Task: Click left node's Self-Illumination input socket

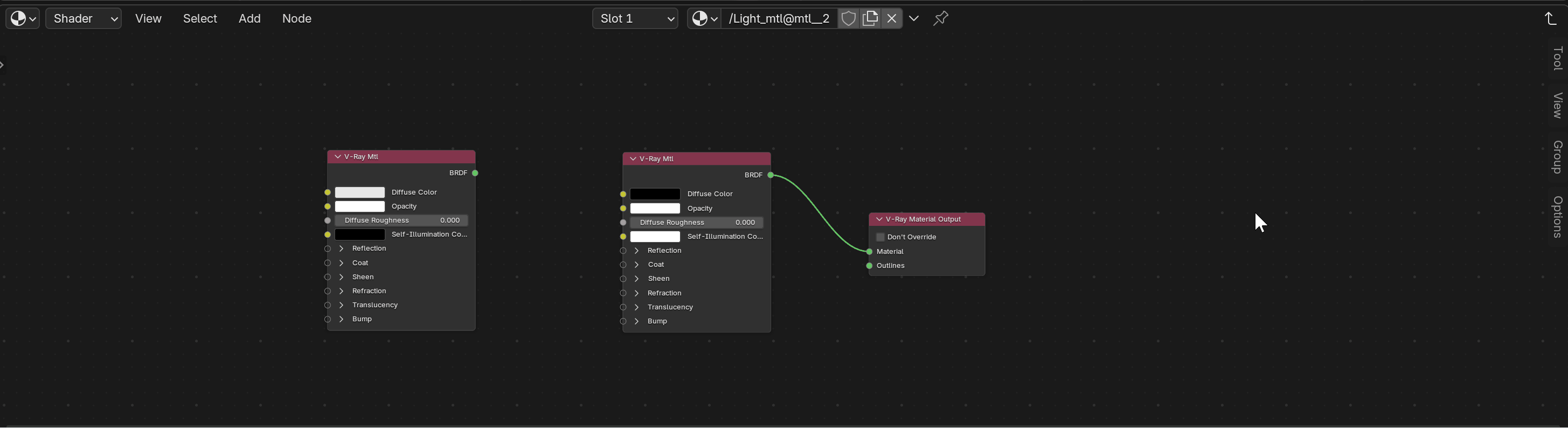Action: pos(328,234)
